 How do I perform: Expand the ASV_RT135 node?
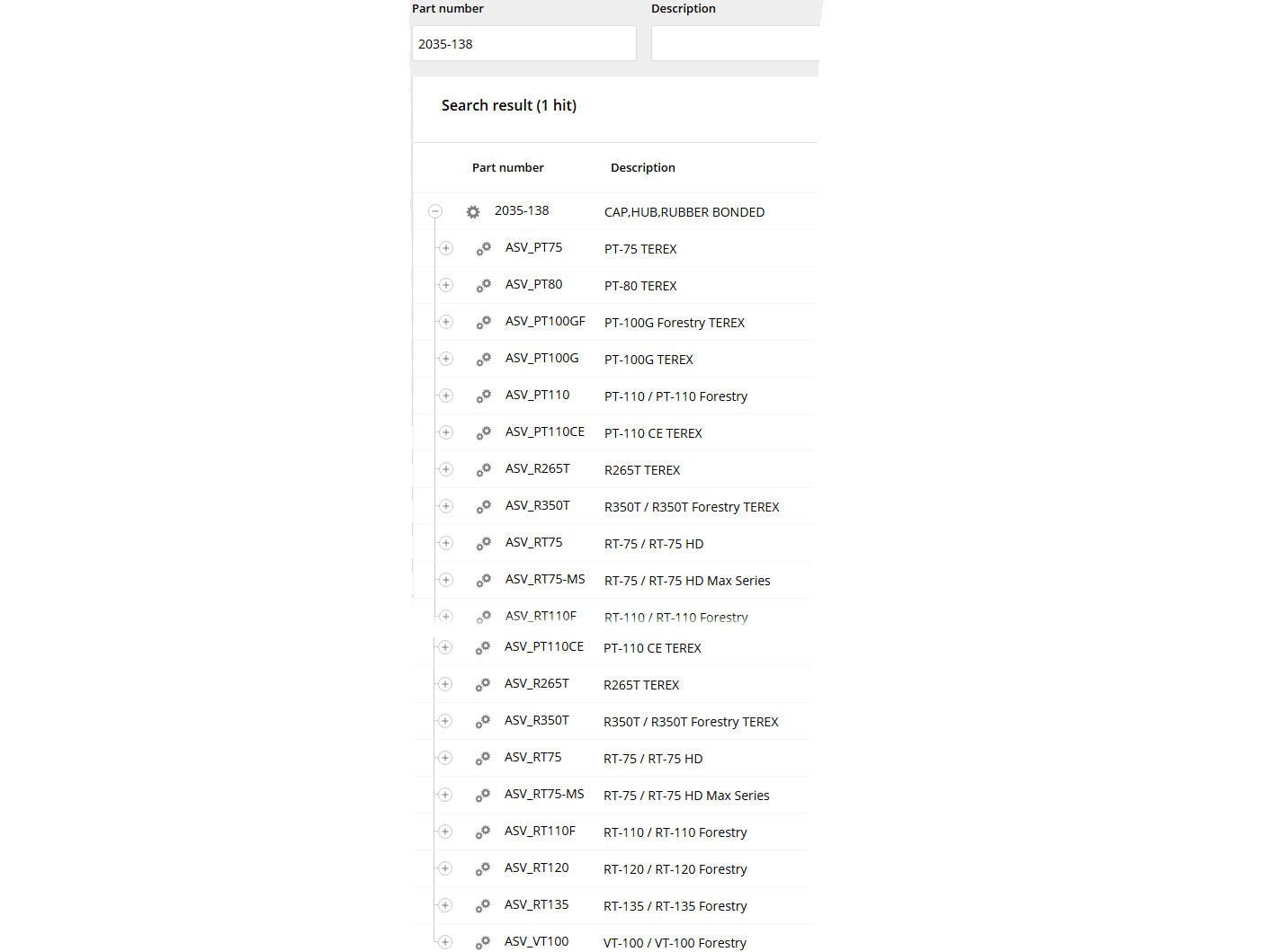[x=445, y=905]
